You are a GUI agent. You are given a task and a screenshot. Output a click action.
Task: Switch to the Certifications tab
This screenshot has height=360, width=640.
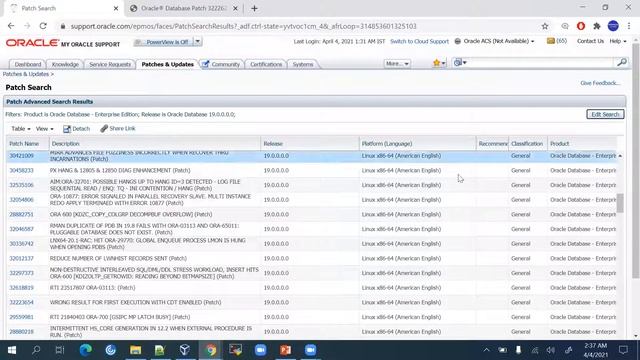[x=266, y=64]
